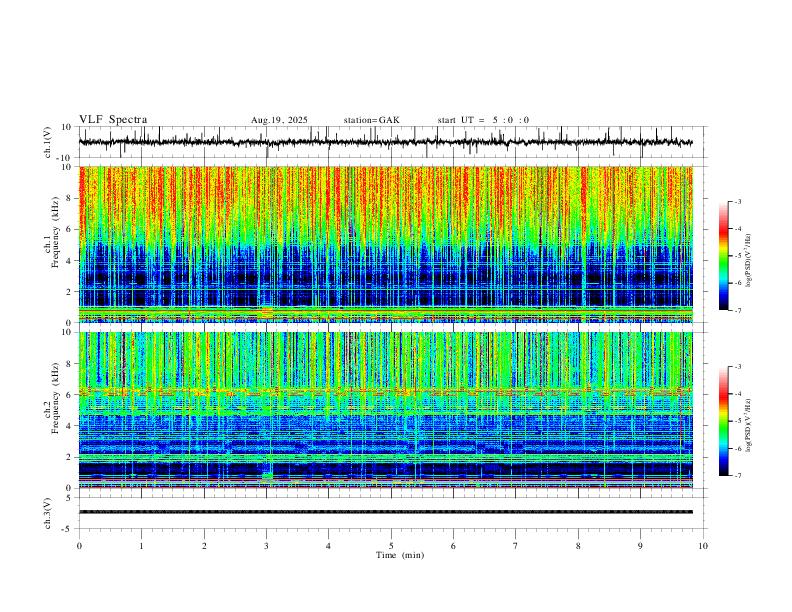Select the date text 'Aug.19, 2025'
This screenshot has width=792, height=612.
(x=279, y=120)
